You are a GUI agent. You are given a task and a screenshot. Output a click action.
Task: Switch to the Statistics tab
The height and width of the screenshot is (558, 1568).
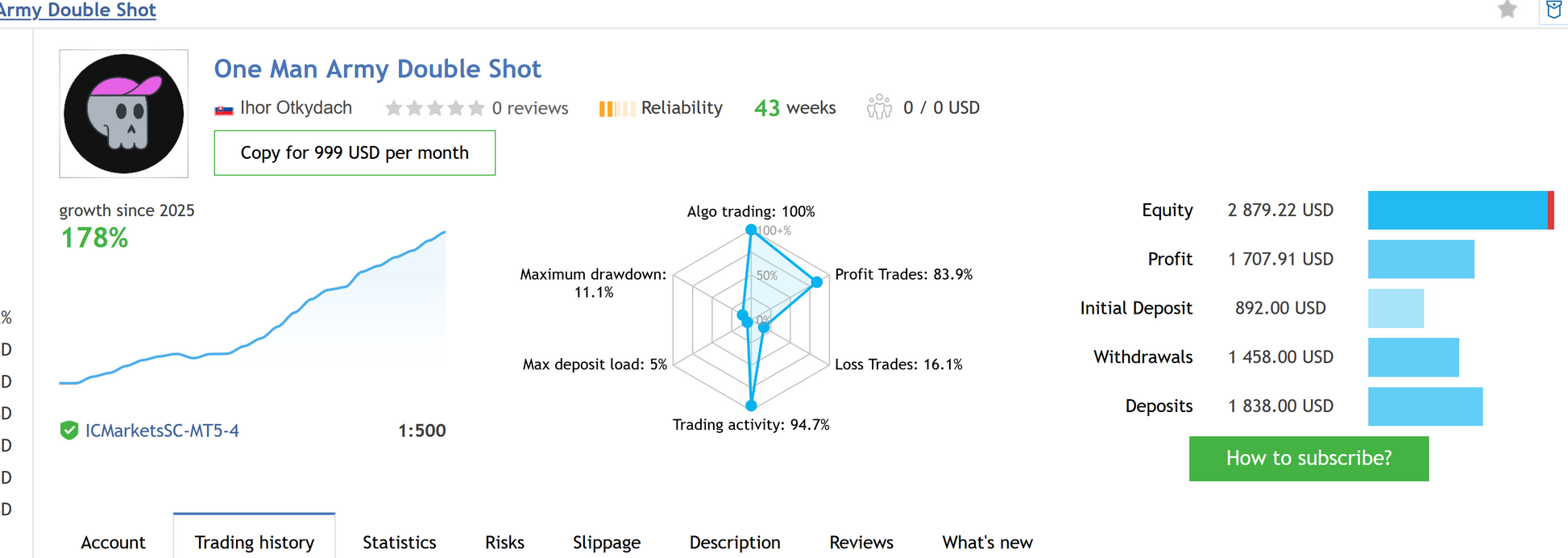(x=400, y=542)
